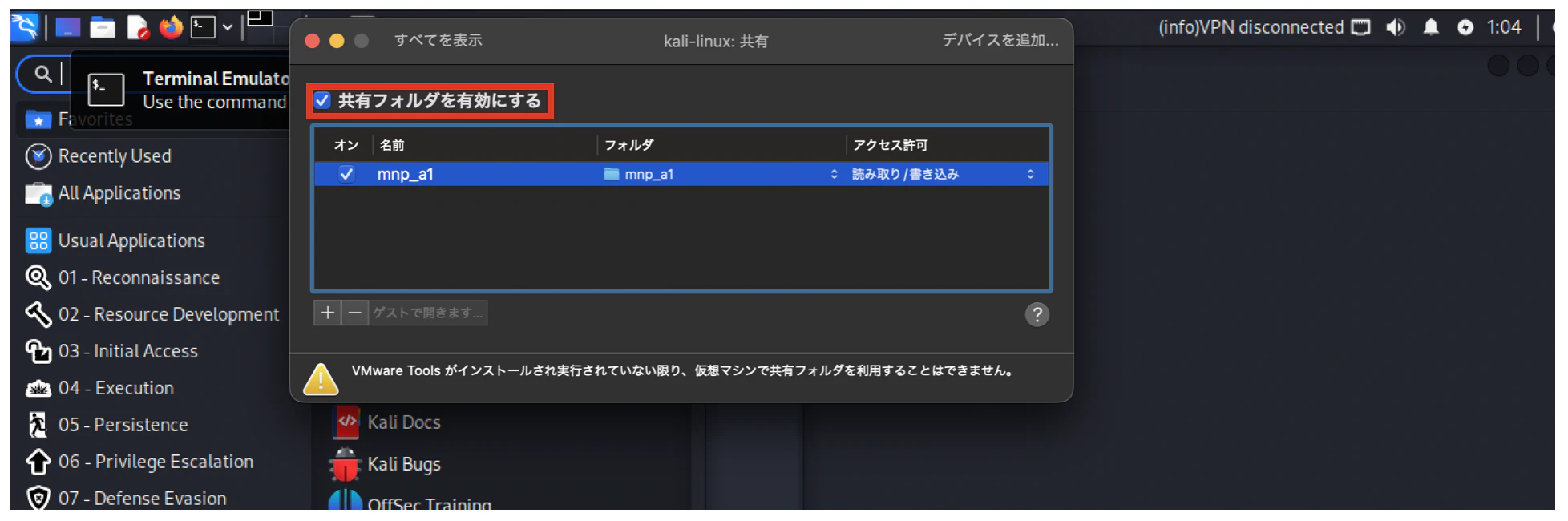Launch Firefox from the Kali panel

[x=171, y=28]
